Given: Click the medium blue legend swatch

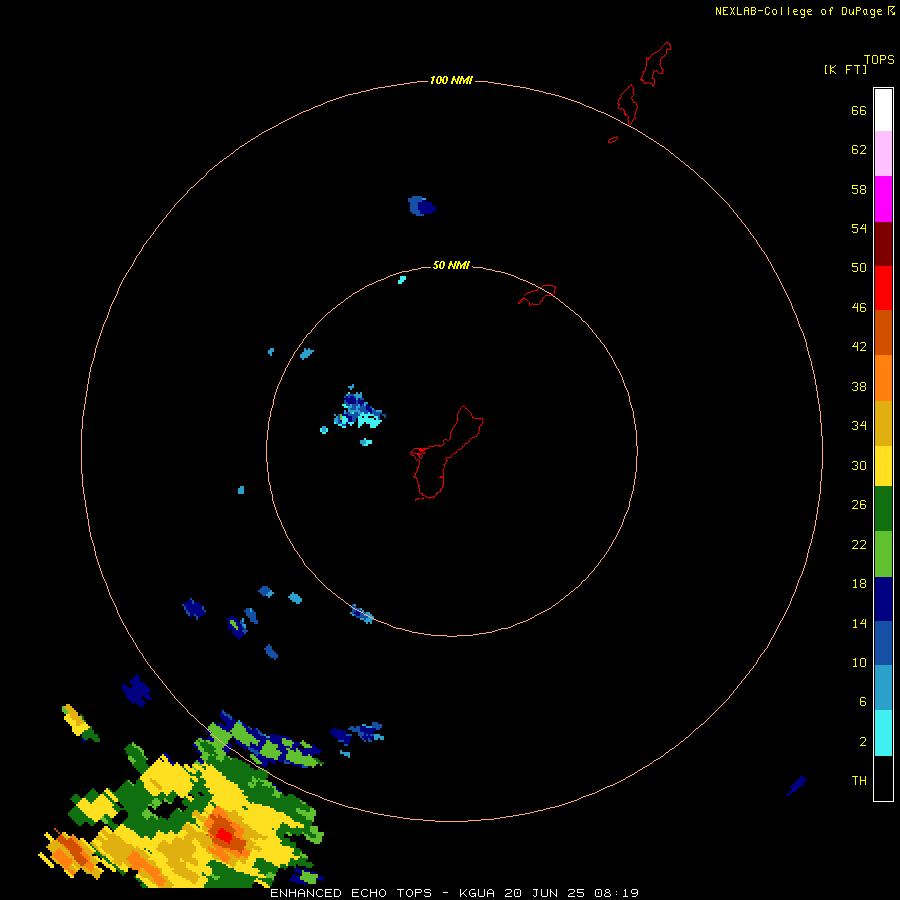Looking at the screenshot, I should (x=883, y=643).
